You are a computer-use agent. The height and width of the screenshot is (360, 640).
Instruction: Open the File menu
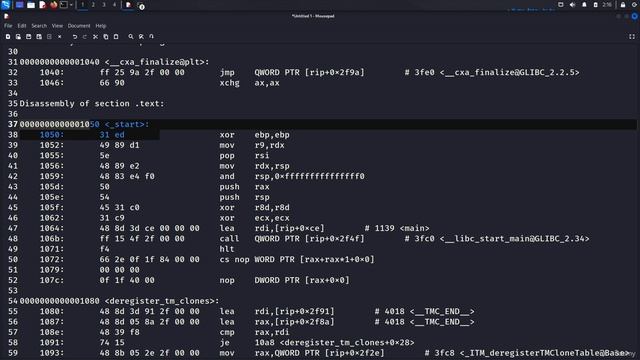(x=8, y=26)
